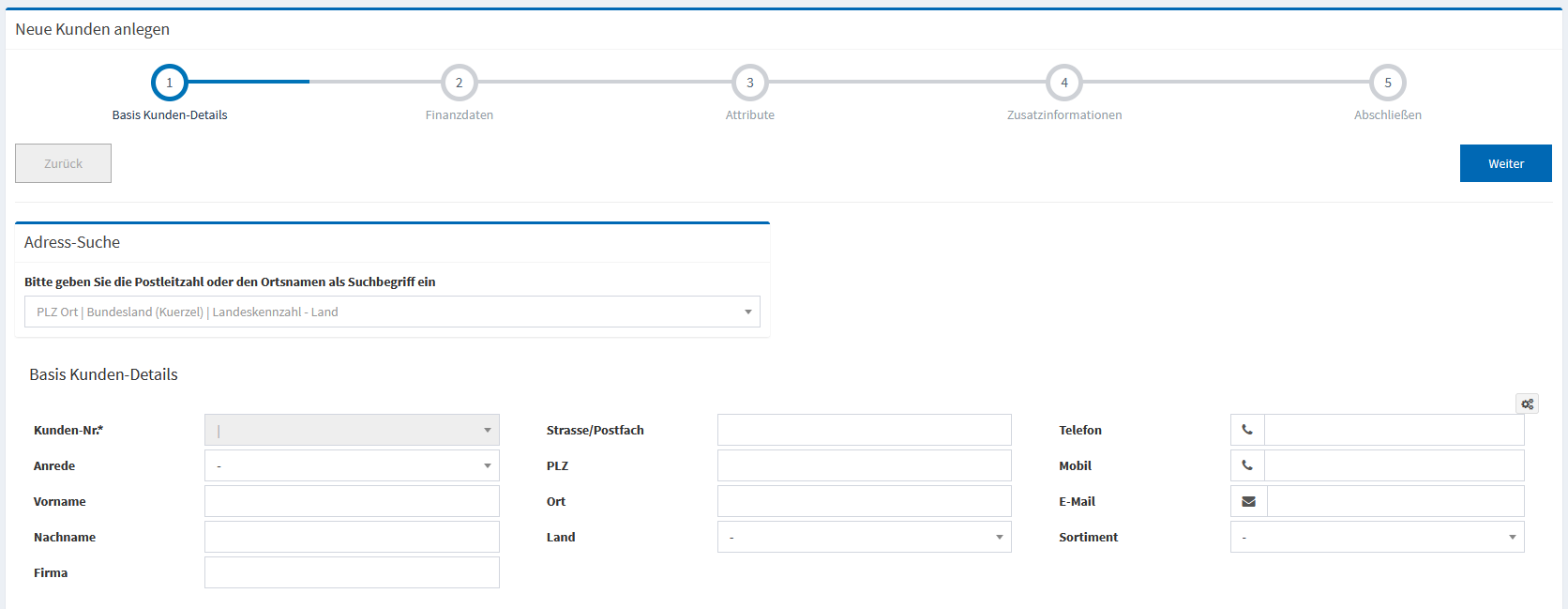The height and width of the screenshot is (609, 1568).
Task: Focus the Vorname input field
Action: 352,501
